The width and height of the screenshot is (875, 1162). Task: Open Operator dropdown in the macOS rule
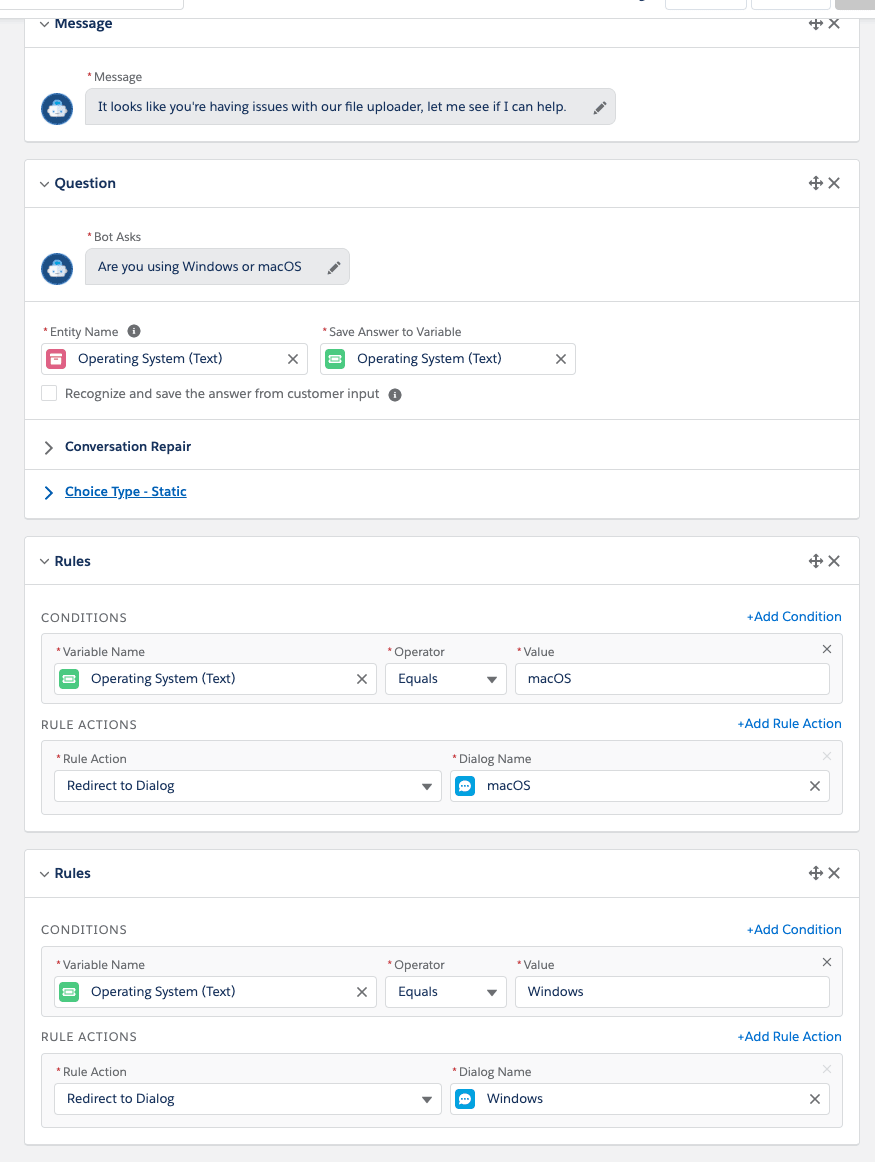click(445, 679)
